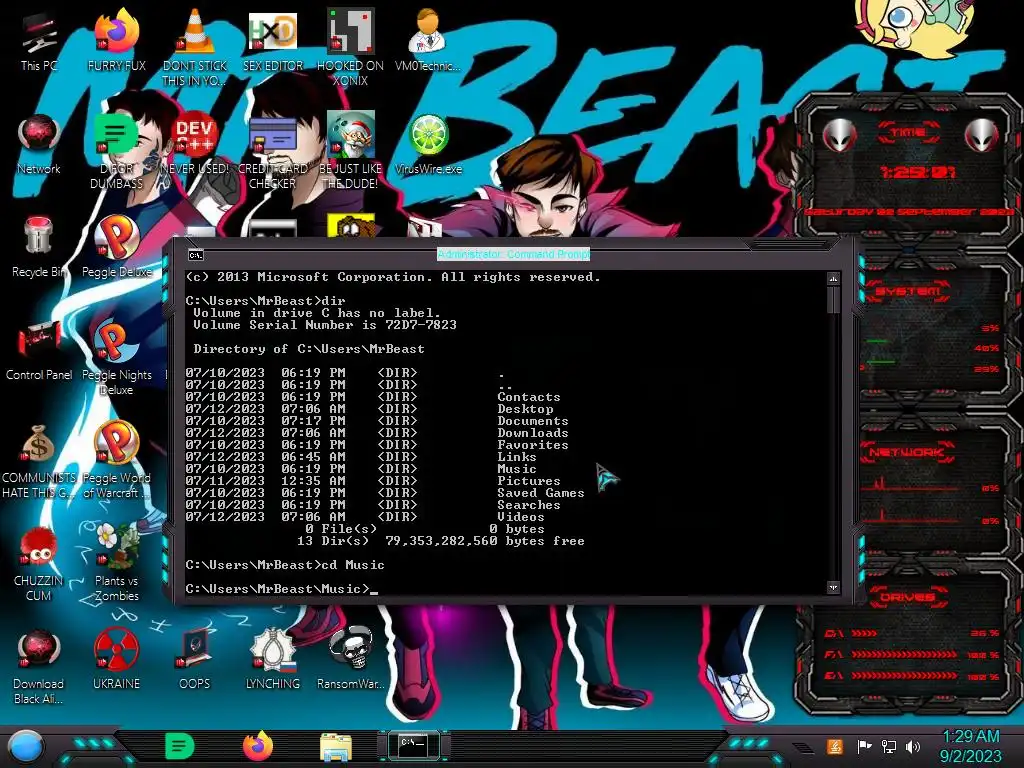Click the C:\ drive usage bar
The height and width of the screenshot is (768, 1024).
(x=911, y=633)
